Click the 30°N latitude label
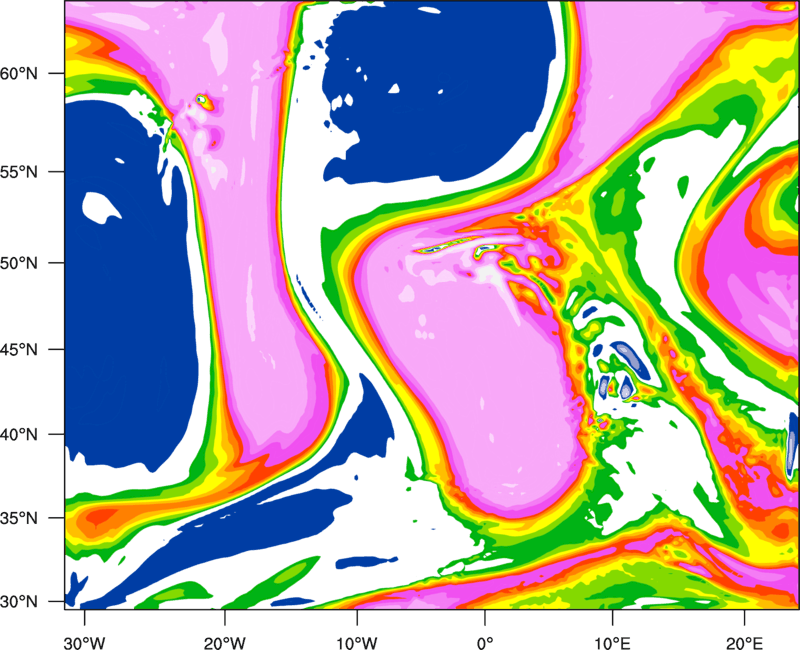Viewport: 800px width, 650px height. (x=19, y=602)
